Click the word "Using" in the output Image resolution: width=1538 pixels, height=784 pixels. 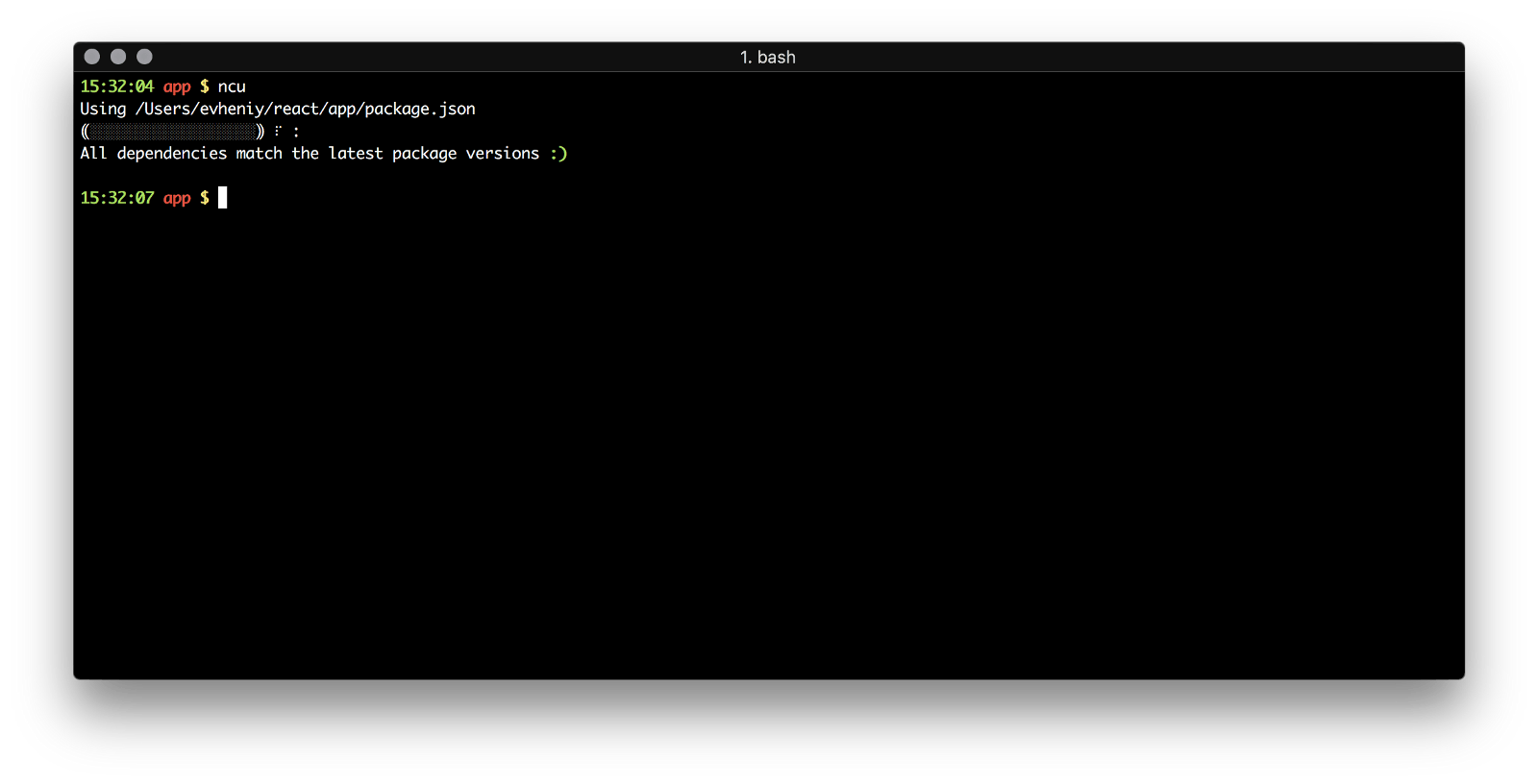103,109
